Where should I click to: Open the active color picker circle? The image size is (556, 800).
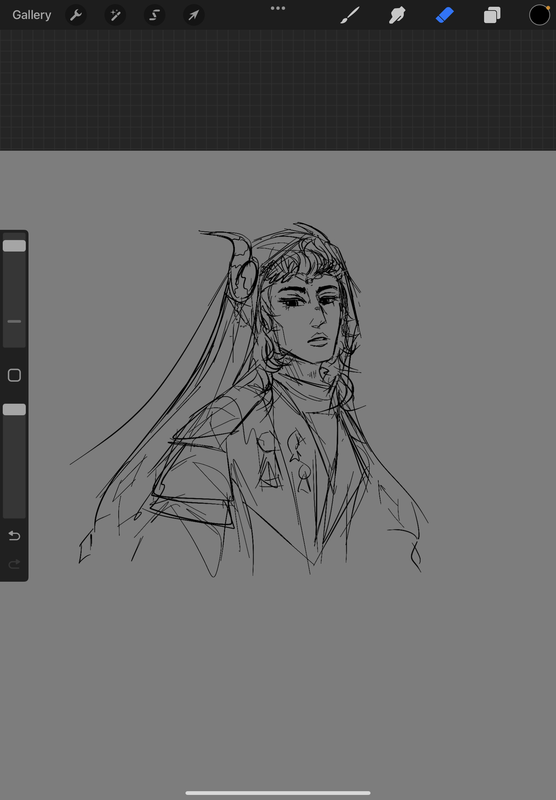pos(539,15)
